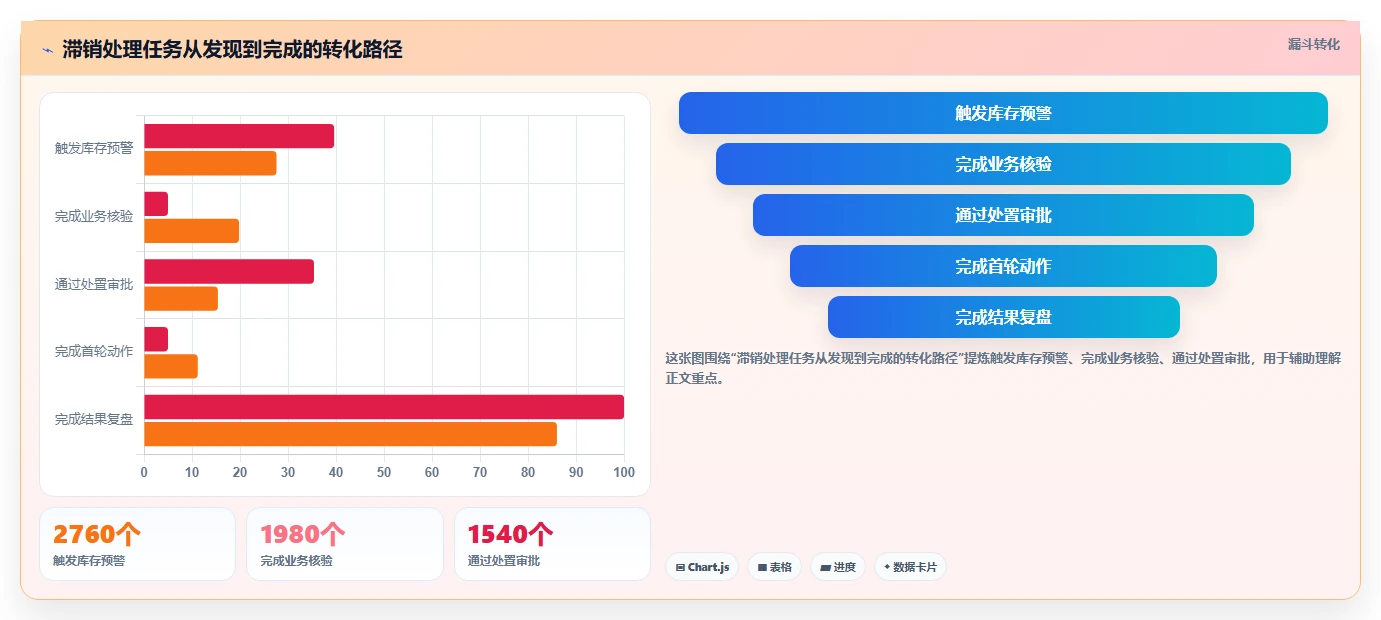Click the 1540个 stat value
Viewport: 1381px width, 620px height.
coord(510,534)
